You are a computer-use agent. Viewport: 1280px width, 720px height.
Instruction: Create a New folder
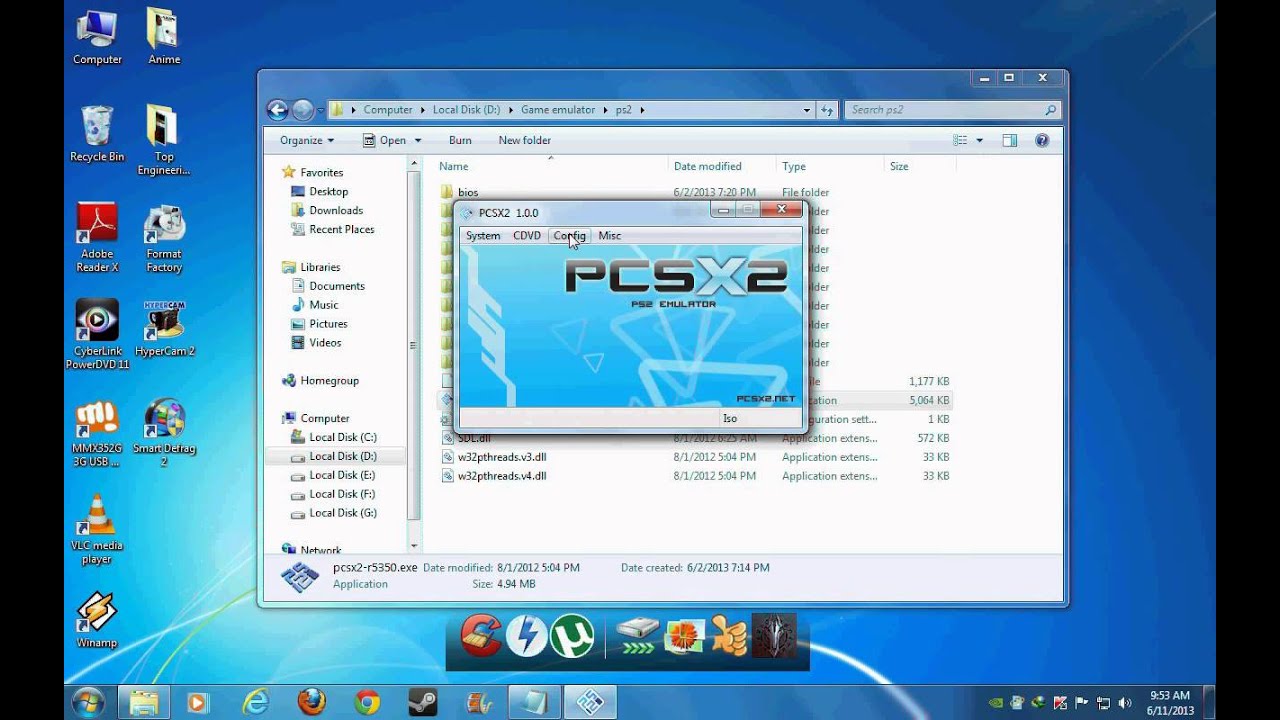coord(525,140)
